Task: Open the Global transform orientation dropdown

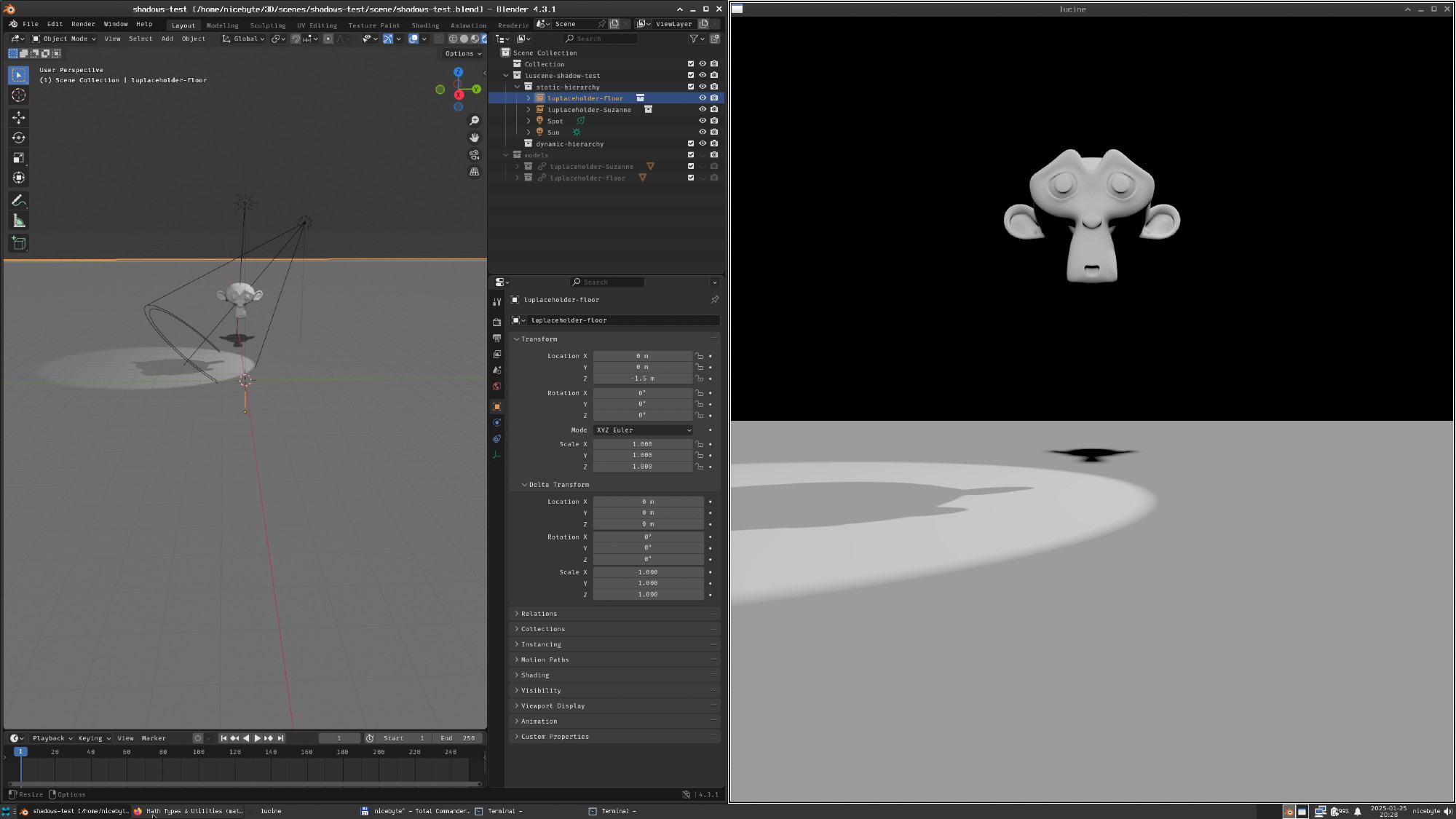Action: click(243, 39)
